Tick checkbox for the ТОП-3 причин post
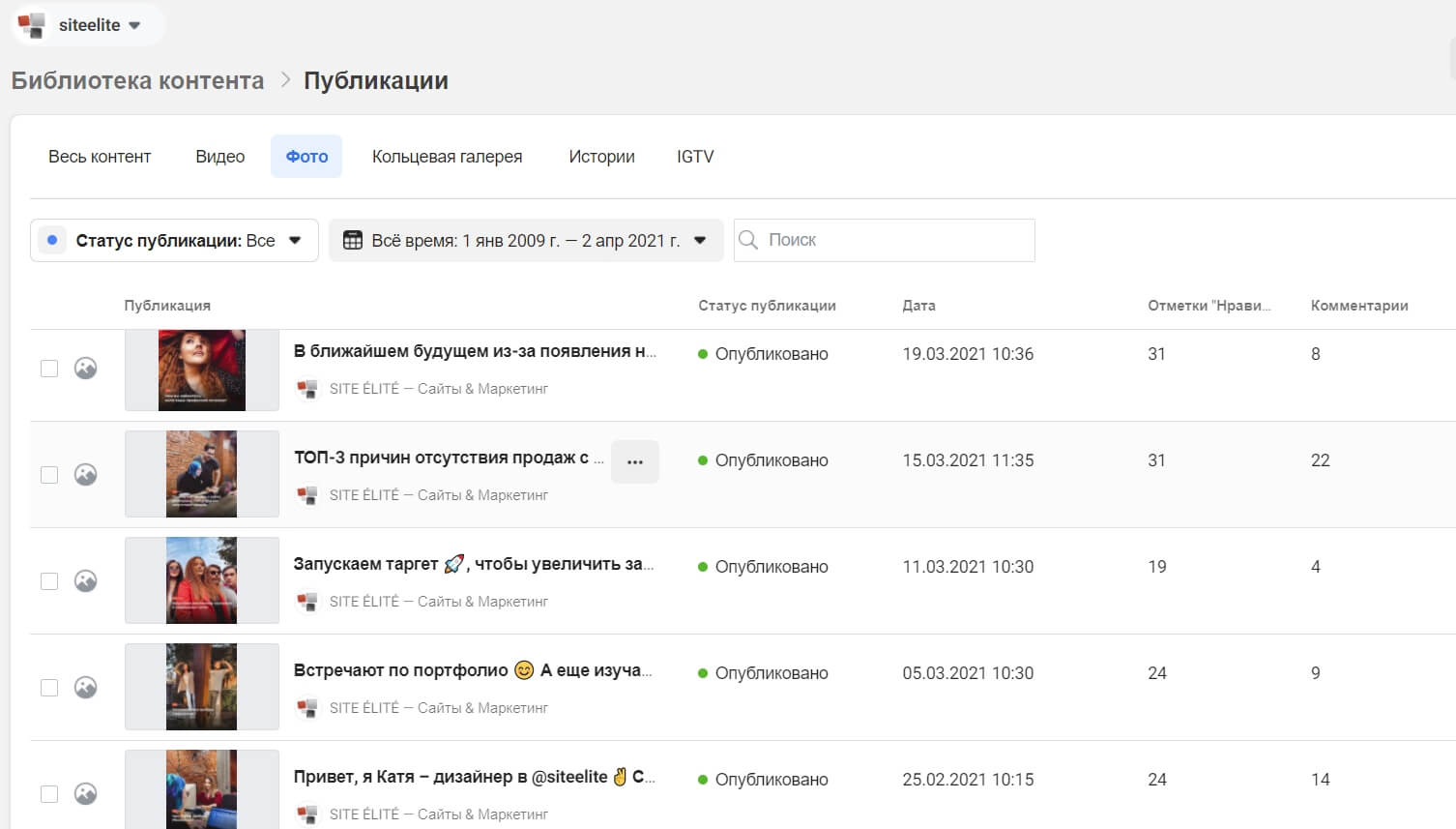The height and width of the screenshot is (829, 1456). [x=49, y=475]
